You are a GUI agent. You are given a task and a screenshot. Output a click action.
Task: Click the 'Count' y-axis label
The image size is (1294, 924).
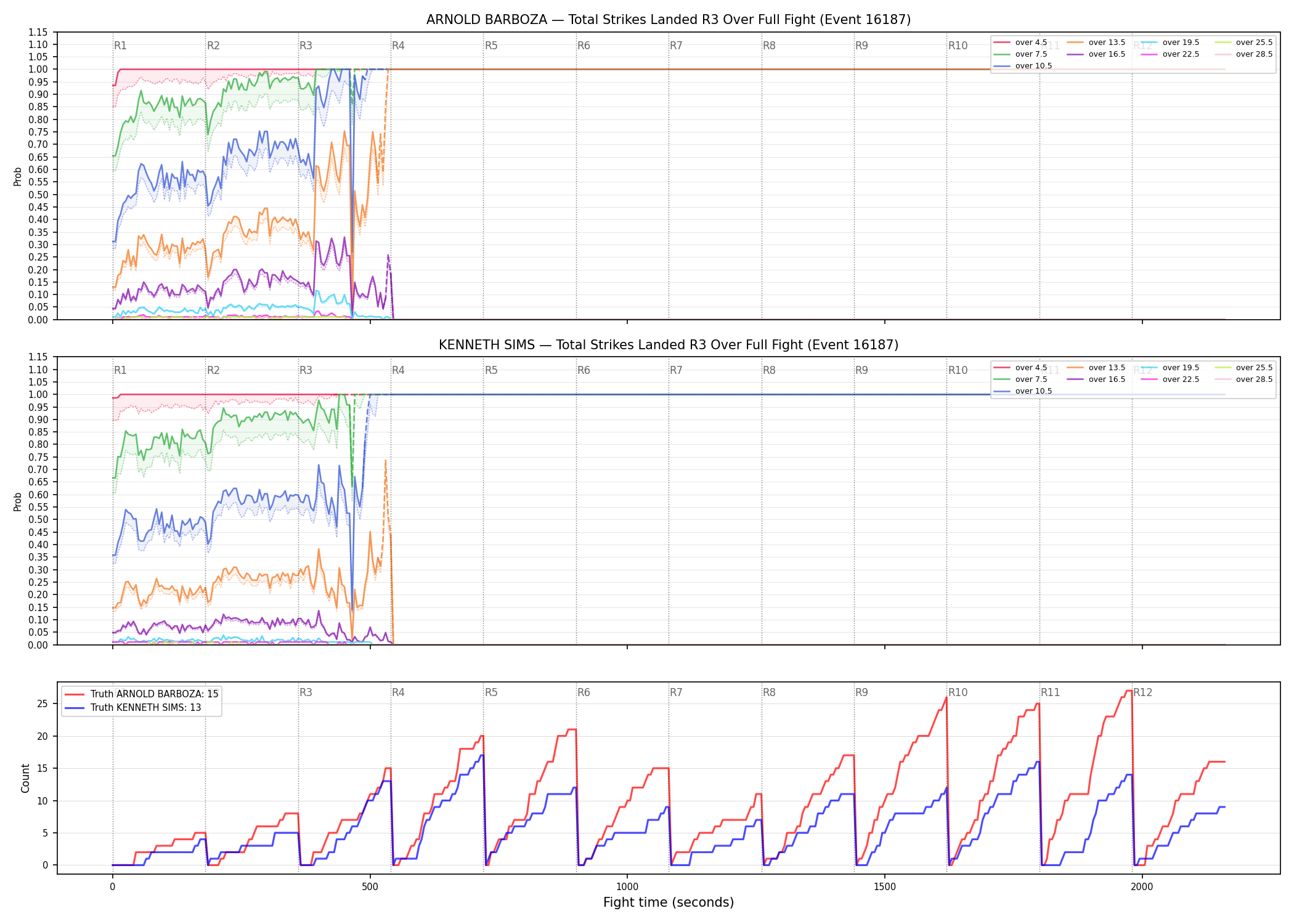(x=25, y=778)
